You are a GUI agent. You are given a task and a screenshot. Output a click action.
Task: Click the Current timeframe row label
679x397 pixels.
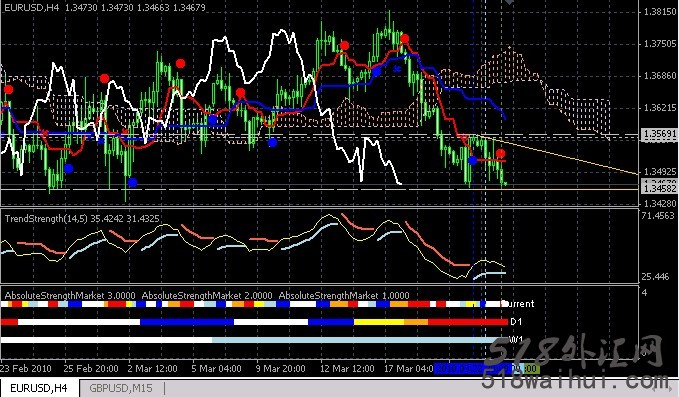517,303
